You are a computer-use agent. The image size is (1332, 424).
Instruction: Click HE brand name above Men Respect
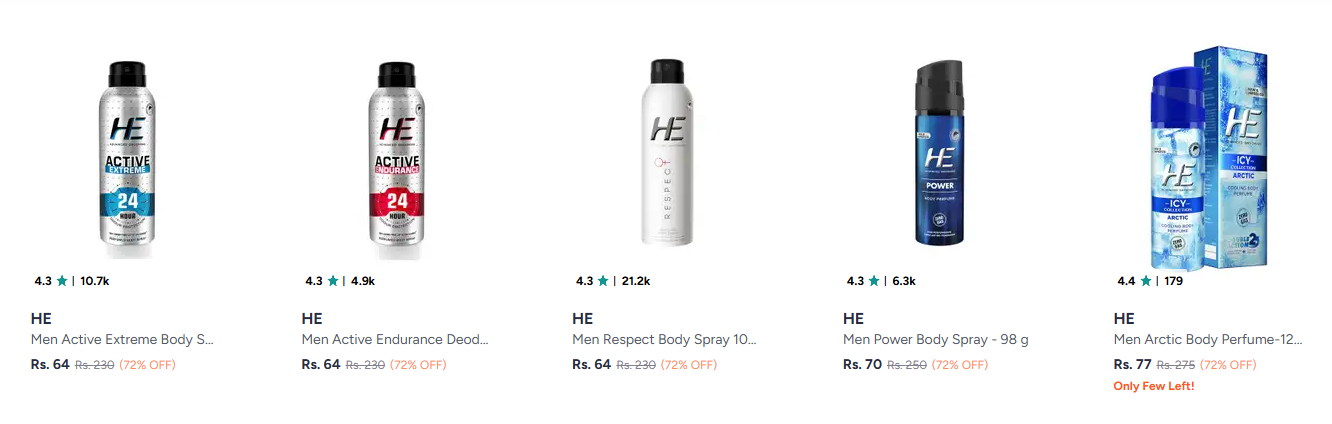(583, 319)
